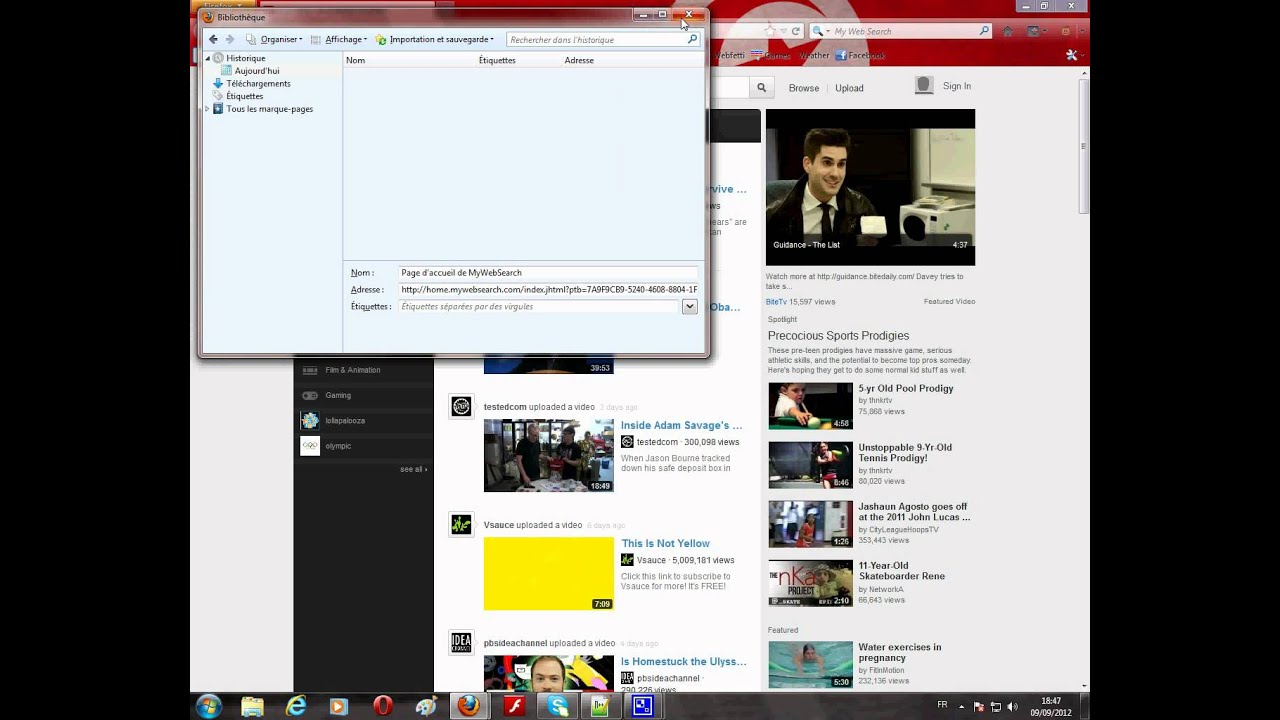This screenshot has width=1280, height=720.
Task: Open Water exercises in pregnancy video
Action: click(x=899, y=652)
